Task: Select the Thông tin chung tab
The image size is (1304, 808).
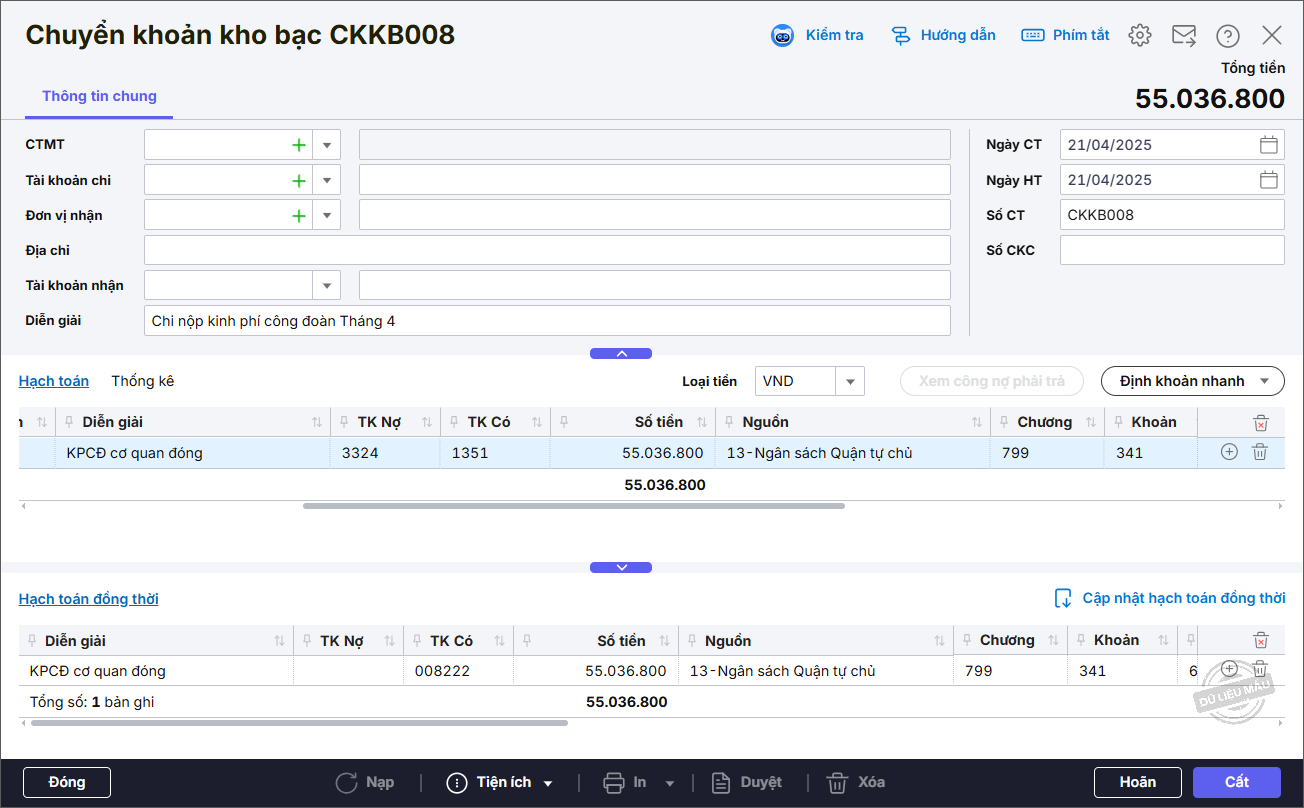Action: tap(99, 97)
